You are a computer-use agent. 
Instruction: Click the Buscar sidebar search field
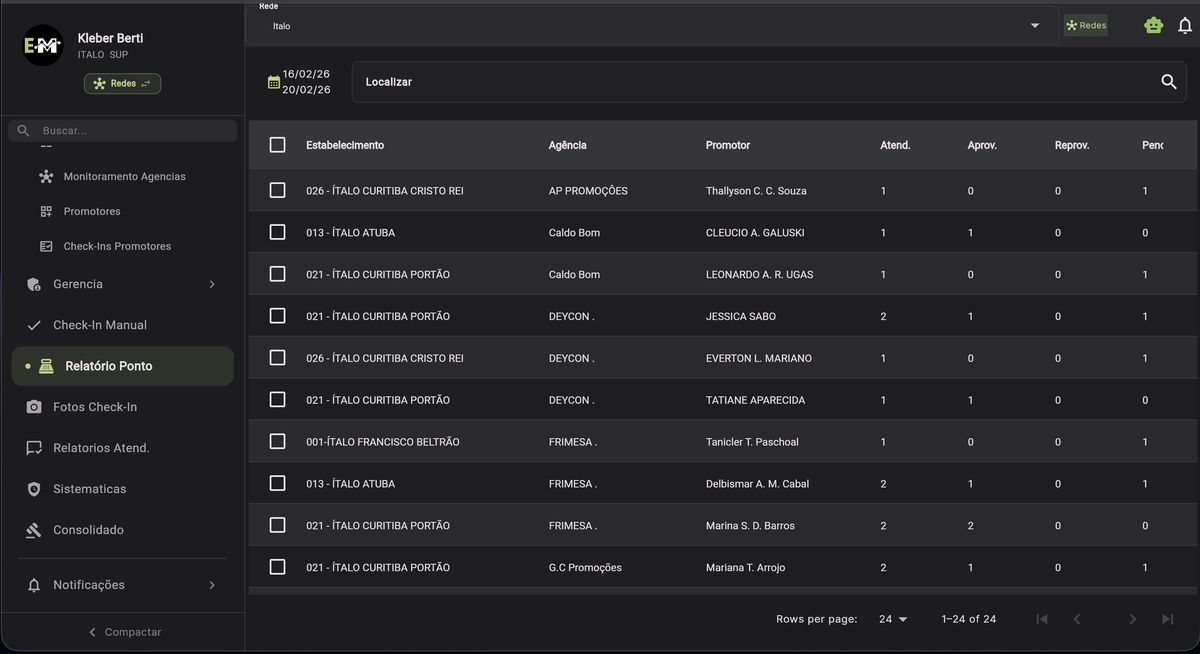130,131
